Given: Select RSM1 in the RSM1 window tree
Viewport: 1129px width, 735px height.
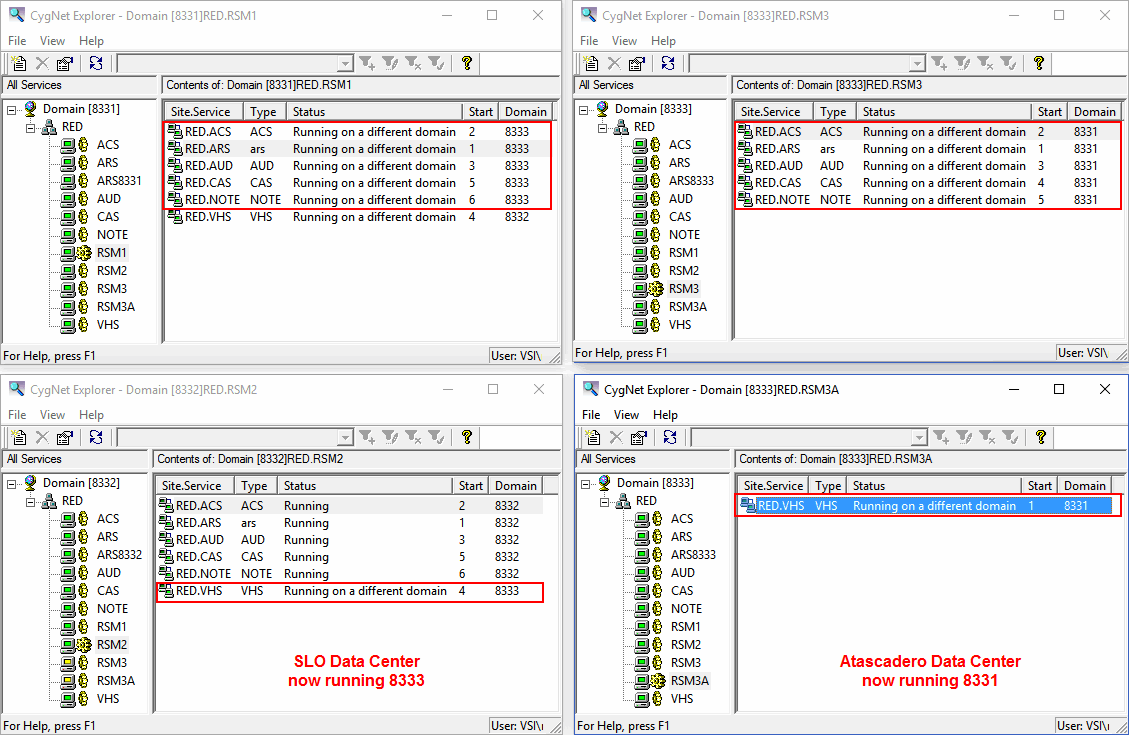Looking at the screenshot, I should (112, 253).
